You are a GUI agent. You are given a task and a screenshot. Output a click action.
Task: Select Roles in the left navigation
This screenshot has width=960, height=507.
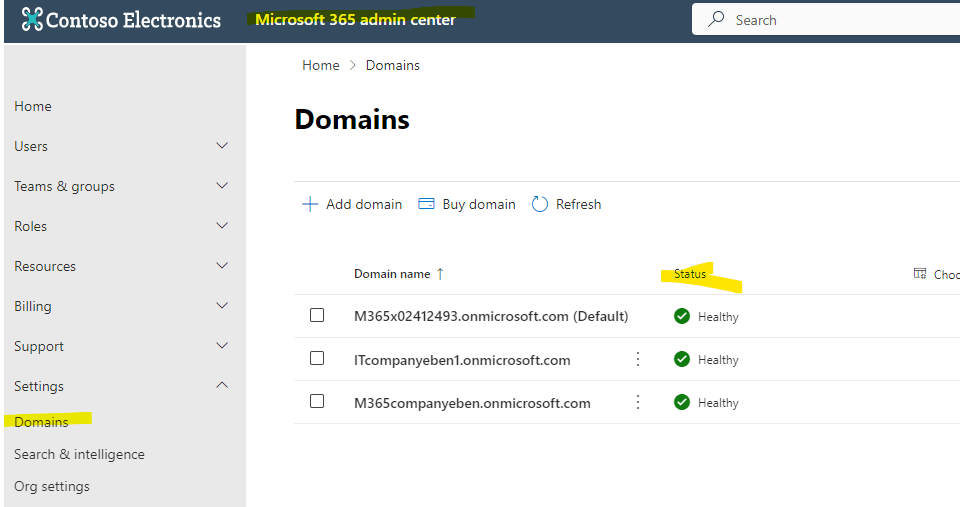click(31, 226)
